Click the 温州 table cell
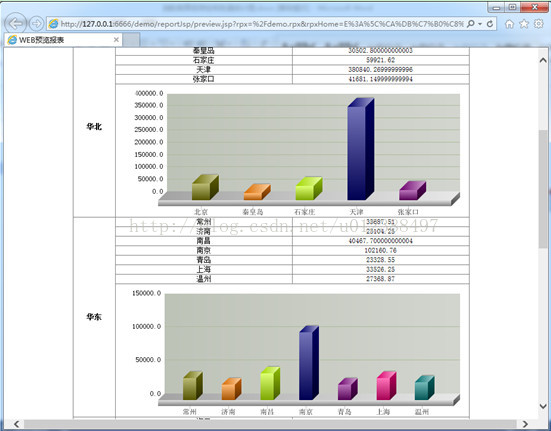 coord(204,279)
